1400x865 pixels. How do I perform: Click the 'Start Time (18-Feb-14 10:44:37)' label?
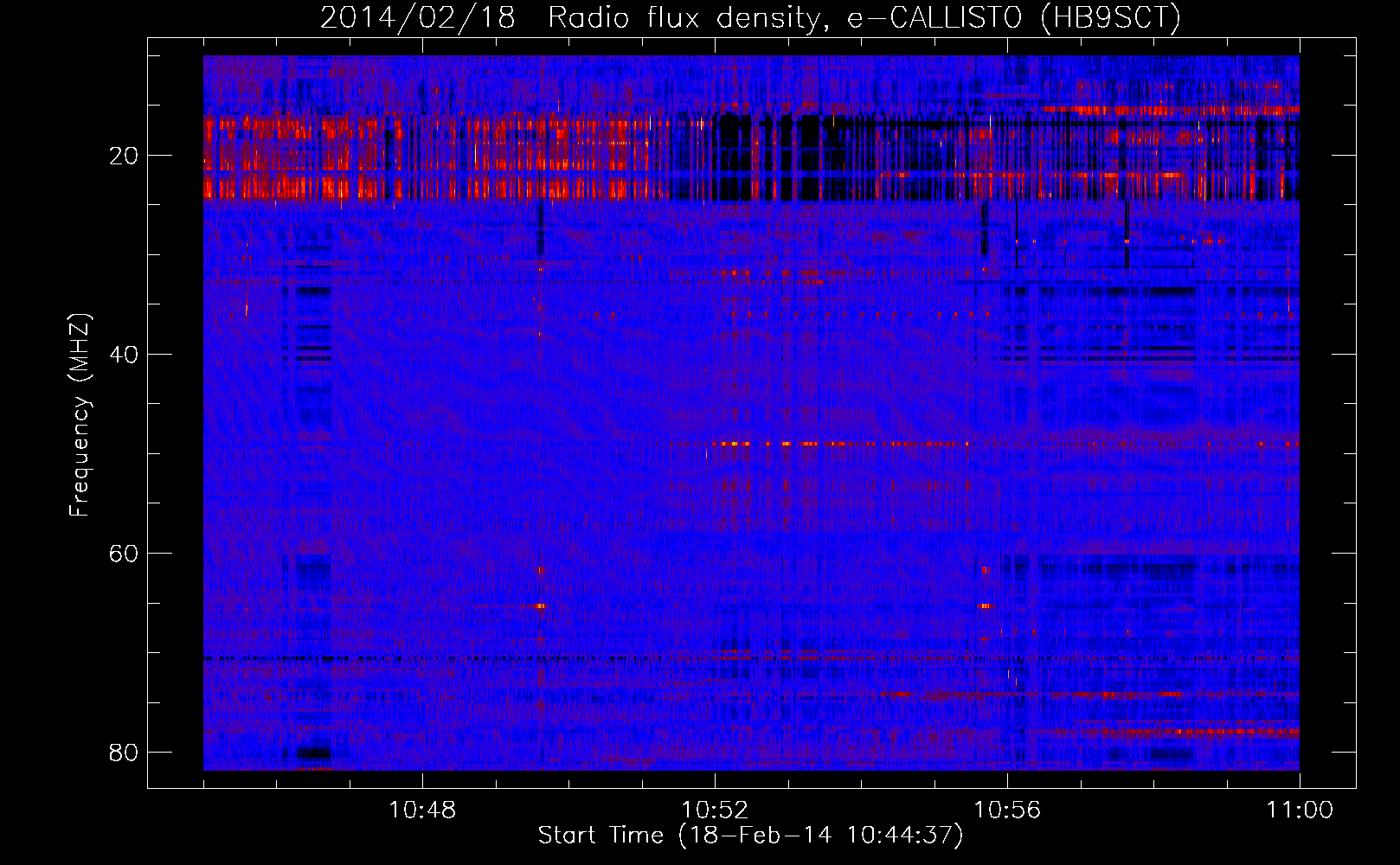click(751, 836)
